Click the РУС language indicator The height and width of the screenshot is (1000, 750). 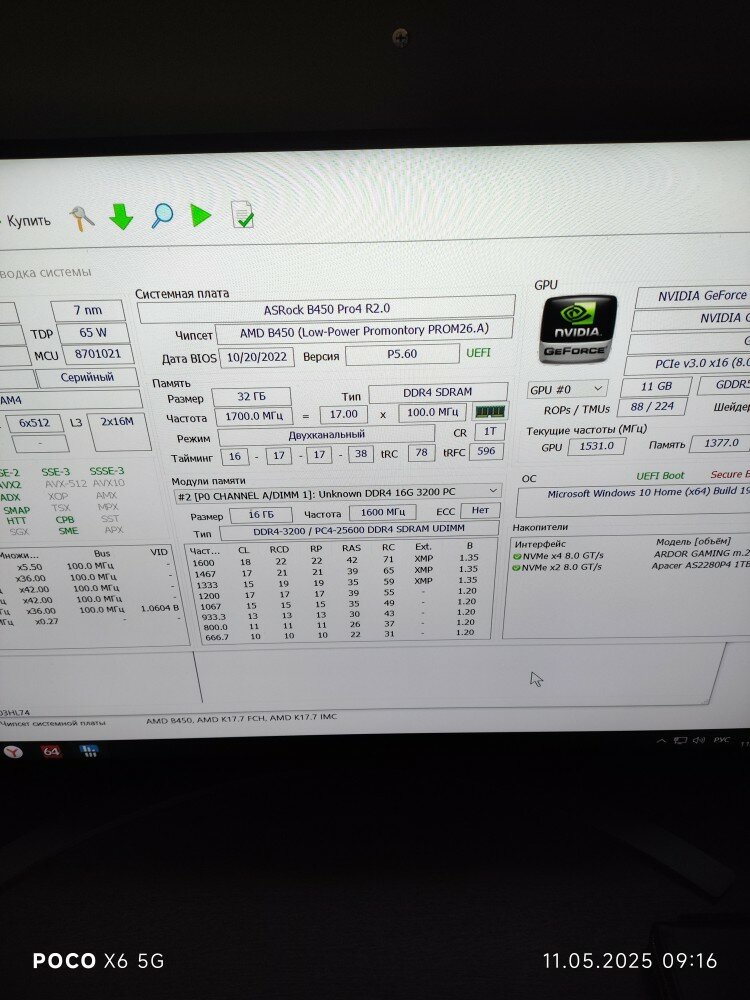click(721, 739)
